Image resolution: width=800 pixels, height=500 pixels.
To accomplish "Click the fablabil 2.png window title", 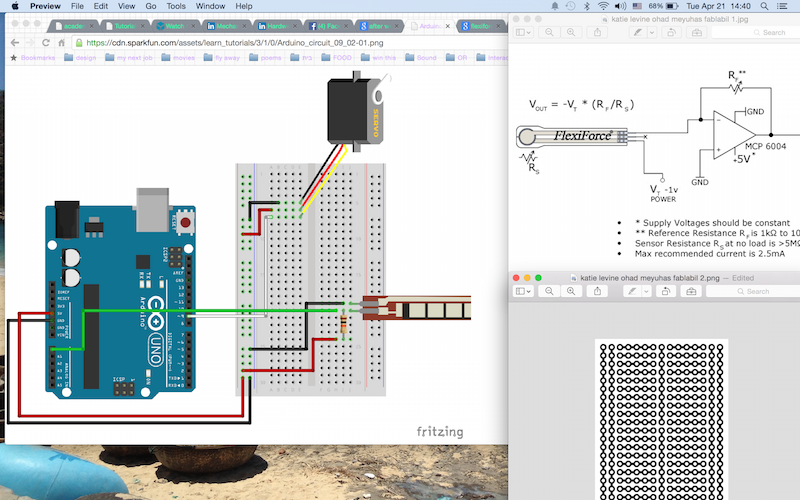I will 649,278.
